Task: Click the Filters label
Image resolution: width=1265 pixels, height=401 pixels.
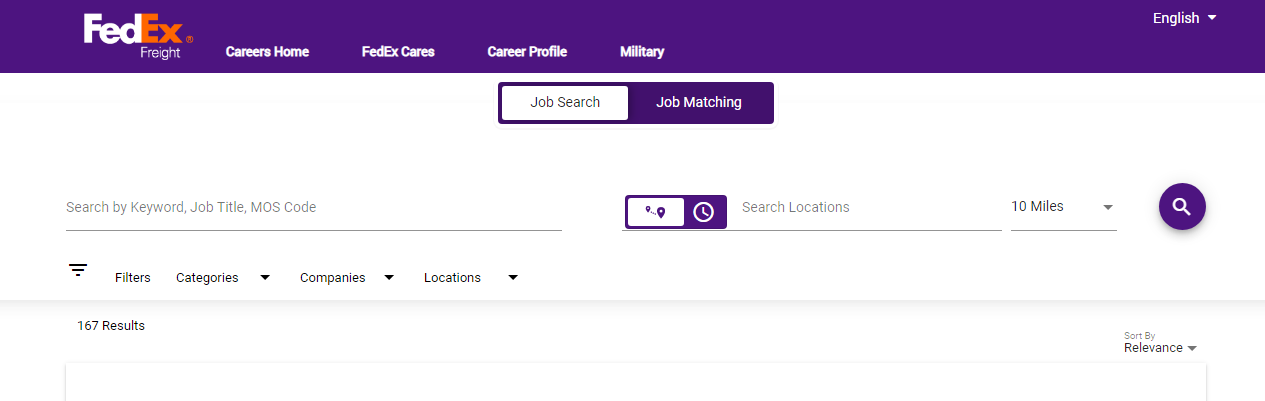Action: 133,278
